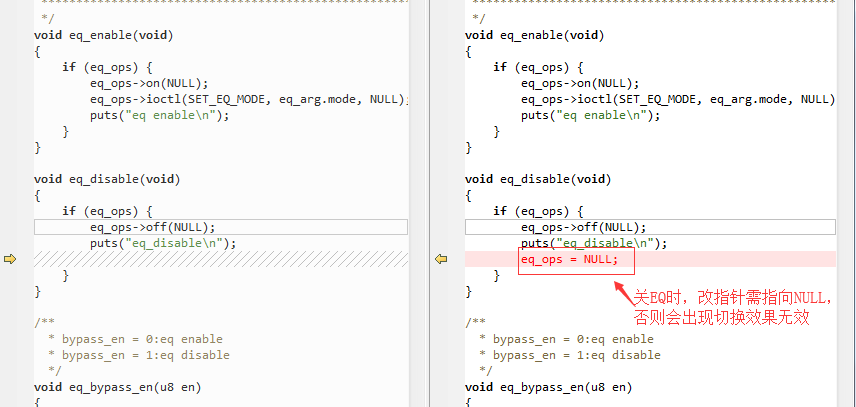
Task: Click puts("eq enable\n") line in right pane
Action: coord(591,116)
